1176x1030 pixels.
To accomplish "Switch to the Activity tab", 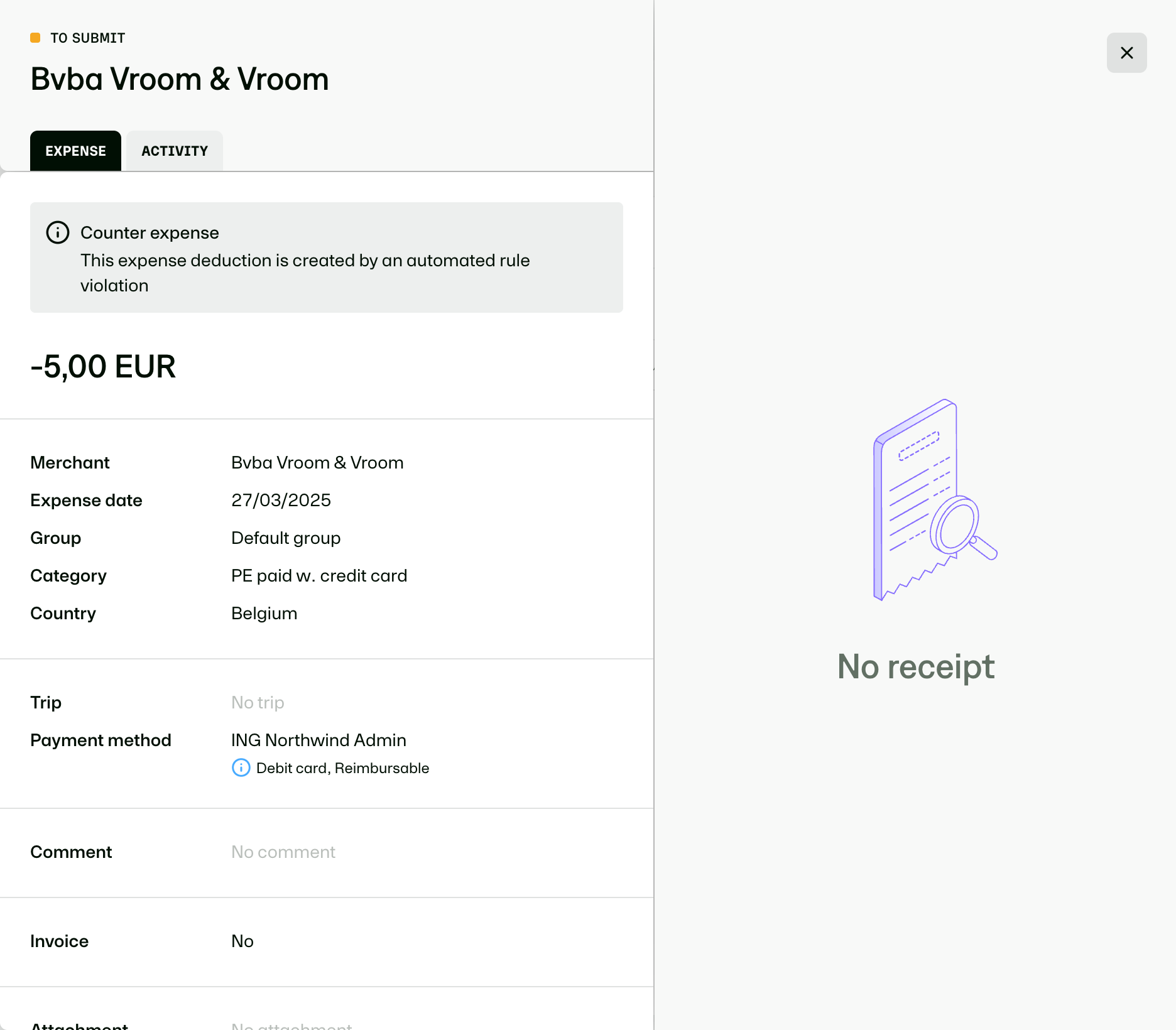I will pyautogui.click(x=175, y=151).
